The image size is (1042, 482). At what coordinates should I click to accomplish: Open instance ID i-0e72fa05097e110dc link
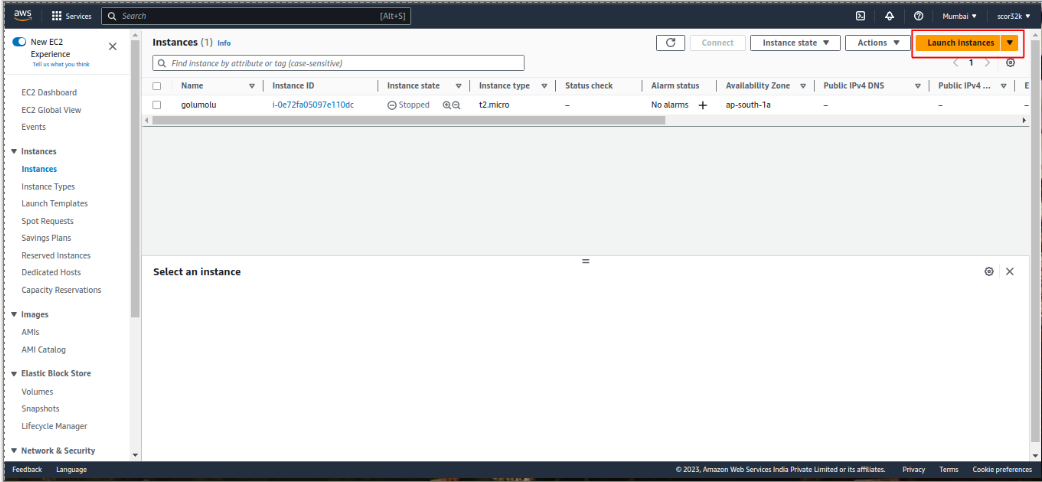pos(313,105)
